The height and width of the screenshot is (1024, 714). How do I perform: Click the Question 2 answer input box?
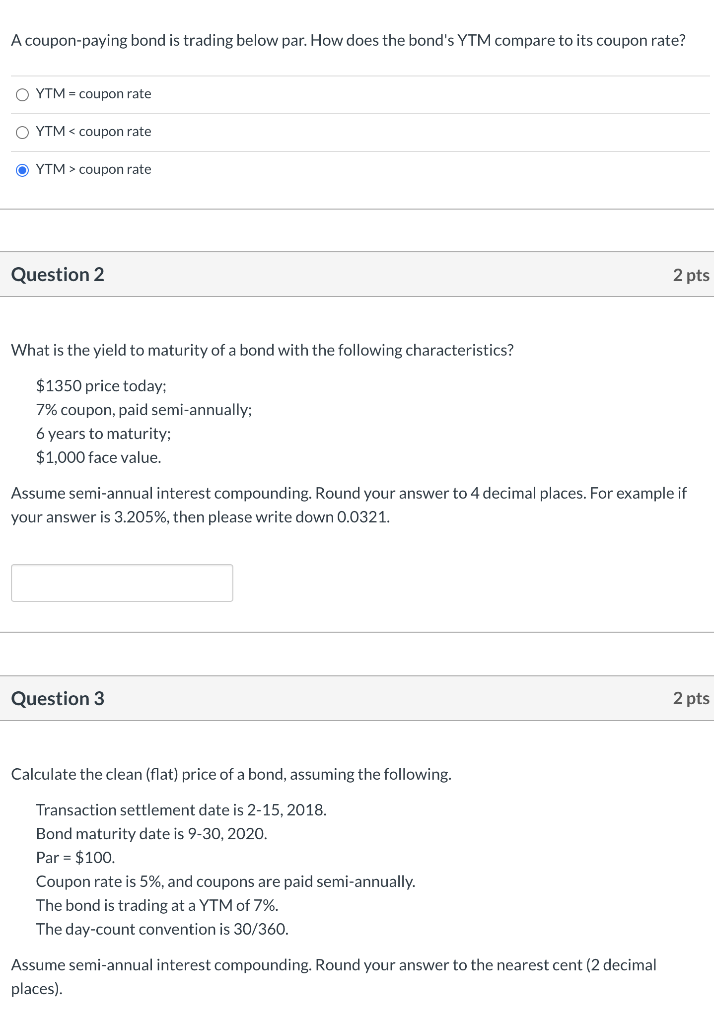(122, 583)
